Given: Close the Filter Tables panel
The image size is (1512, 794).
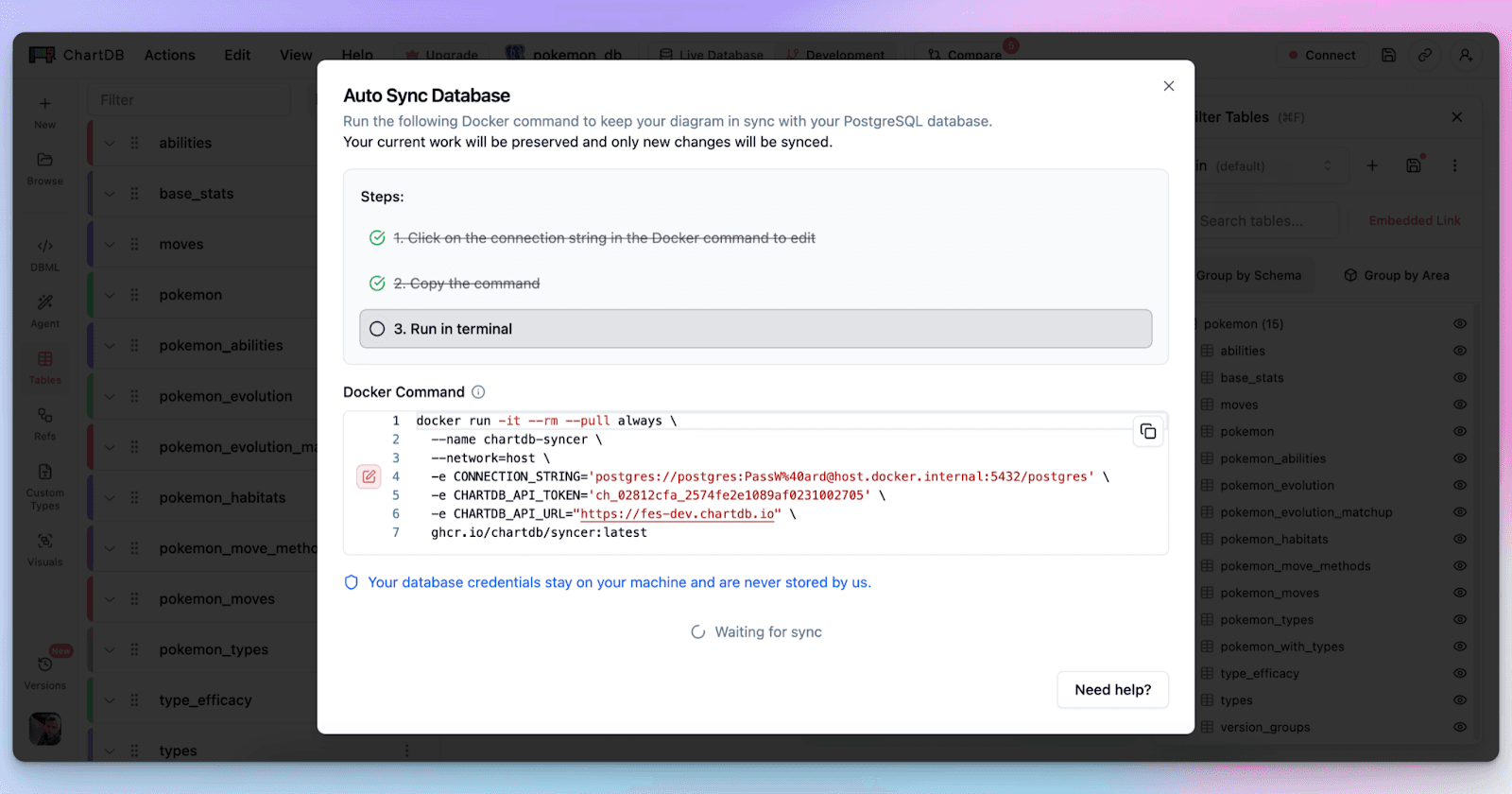Looking at the screenshot, I should tap(1457, 117).
